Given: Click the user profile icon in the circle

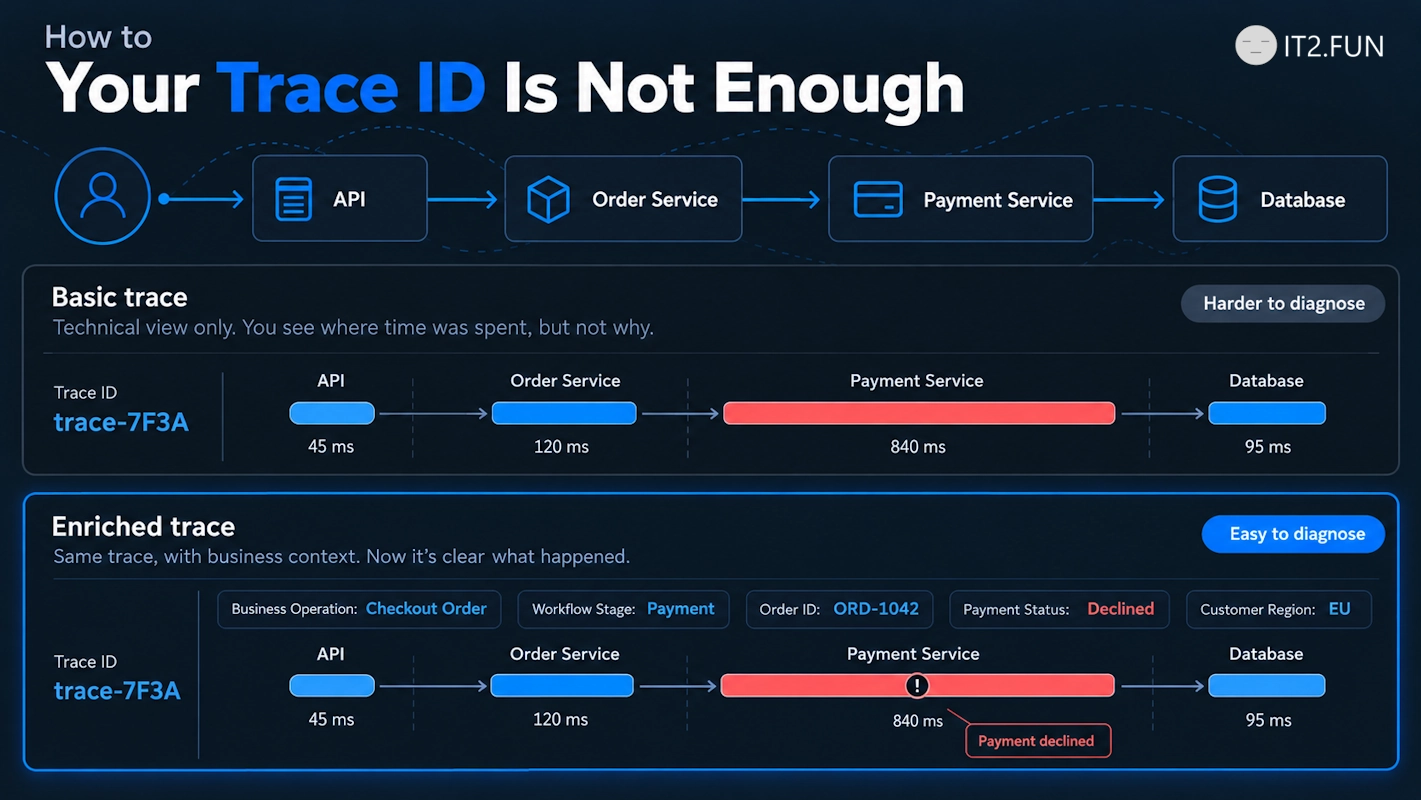Looking at the screenshot, I should (102, 197).
